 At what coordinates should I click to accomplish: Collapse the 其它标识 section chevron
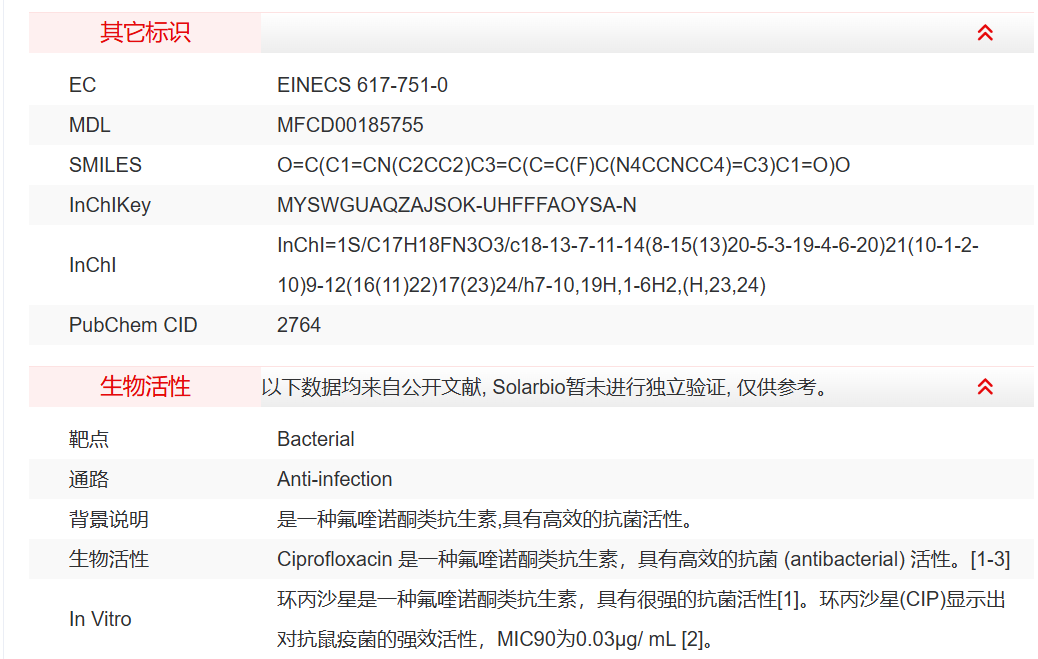(x=985, y=33)
